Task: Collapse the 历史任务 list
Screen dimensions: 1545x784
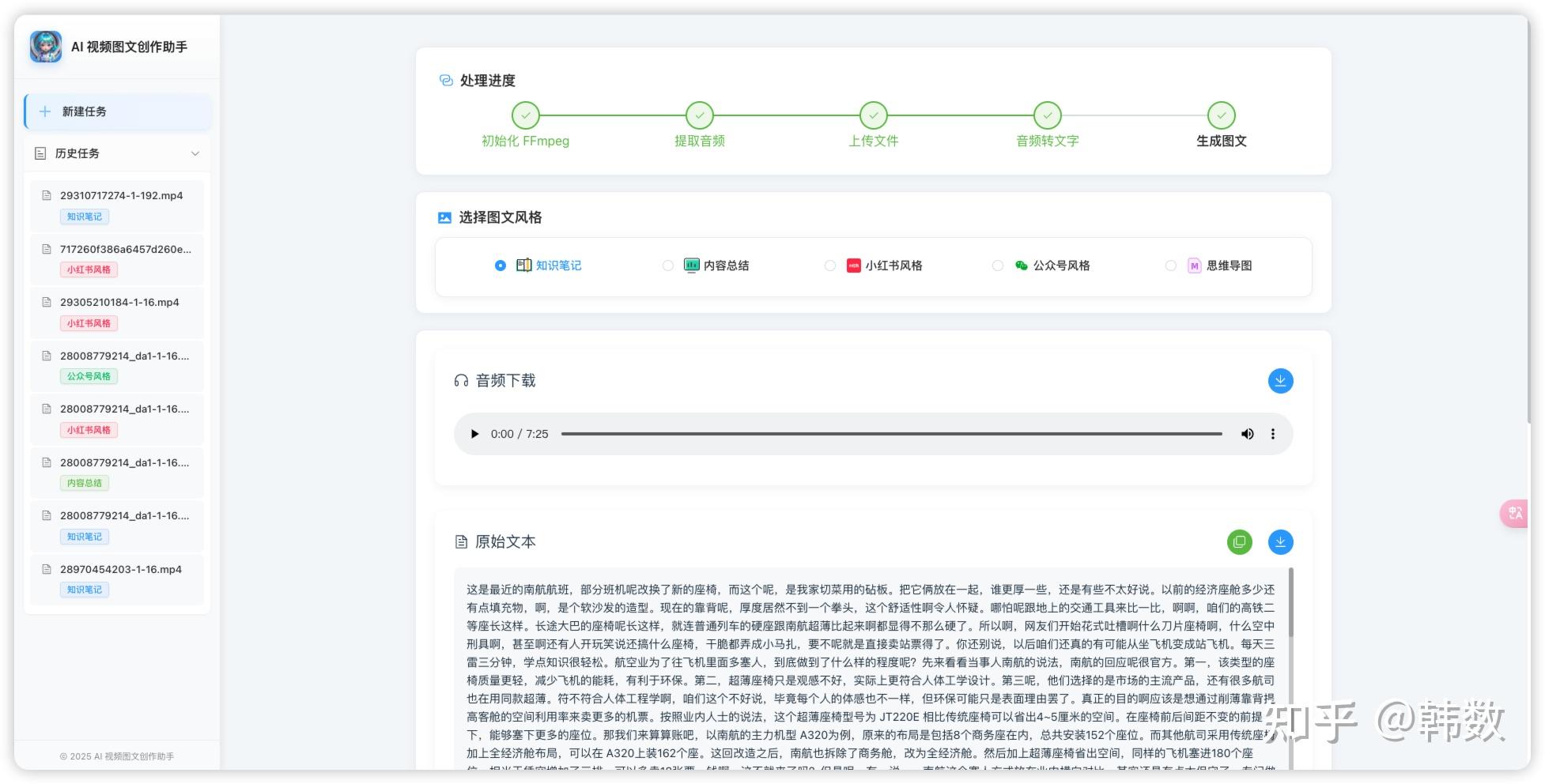Action: (x=195, y=153)
